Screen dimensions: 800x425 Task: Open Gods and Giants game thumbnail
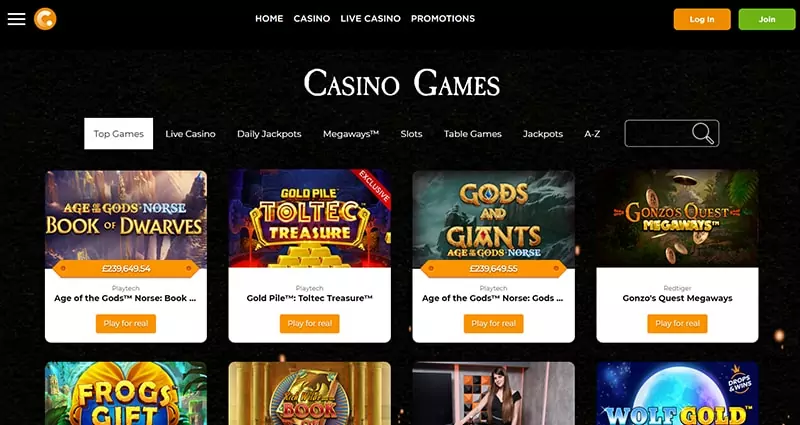(493, 219)
